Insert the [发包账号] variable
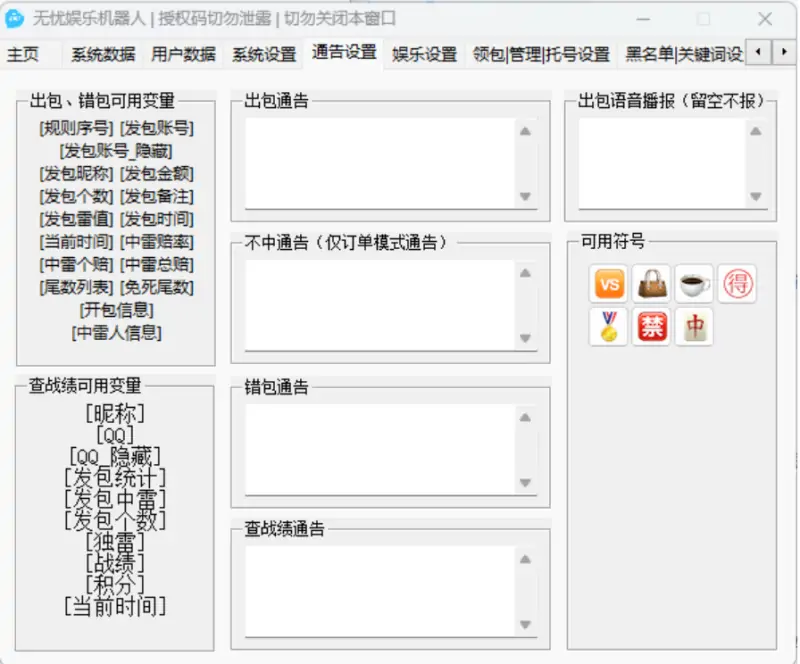 click(157, 128)
